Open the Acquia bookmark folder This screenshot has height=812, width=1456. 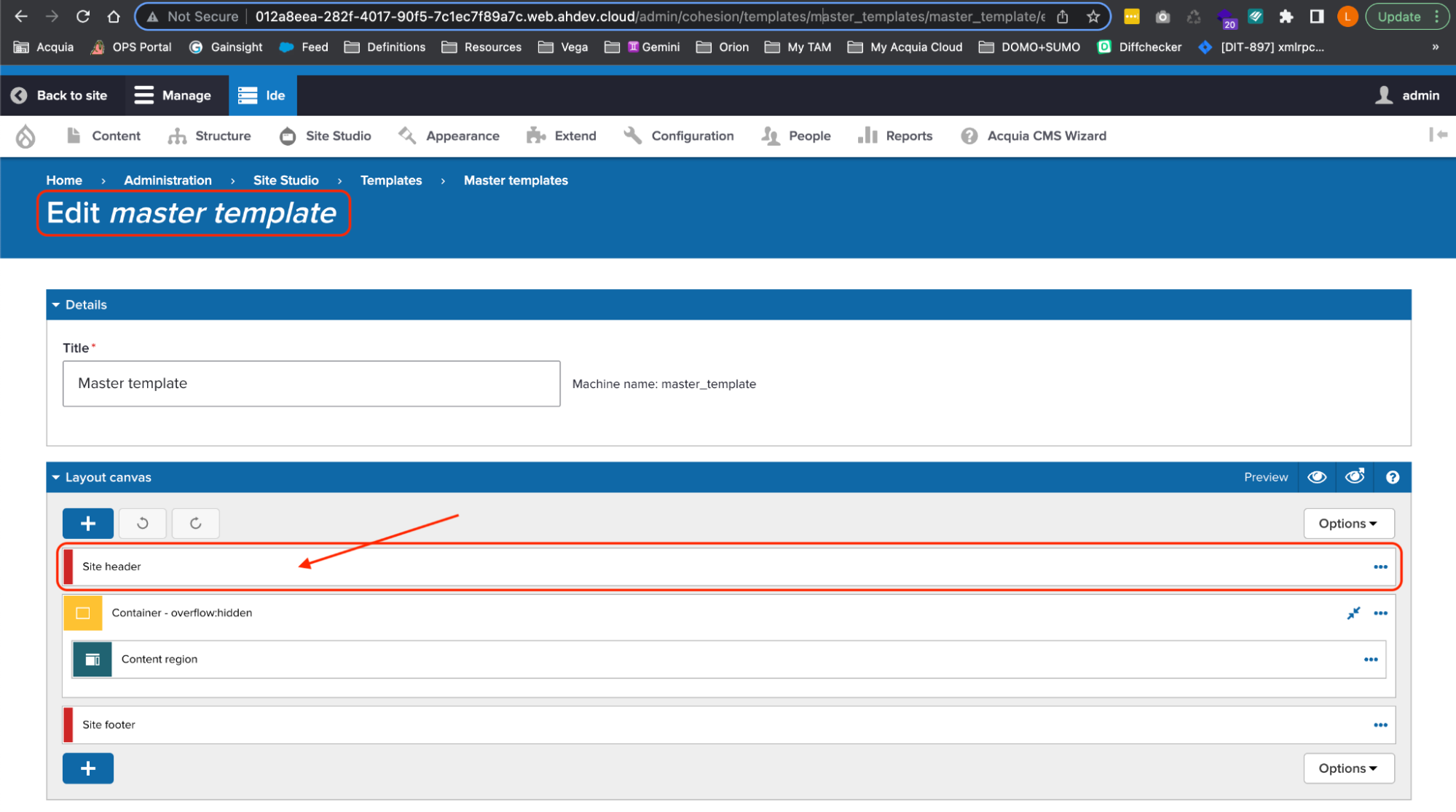click(x=44, y=47)
